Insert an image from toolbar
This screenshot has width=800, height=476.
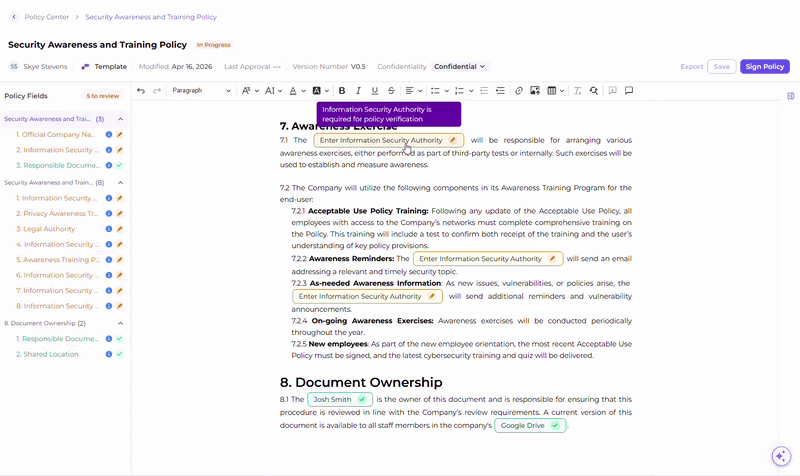click(x=535, y=91)
